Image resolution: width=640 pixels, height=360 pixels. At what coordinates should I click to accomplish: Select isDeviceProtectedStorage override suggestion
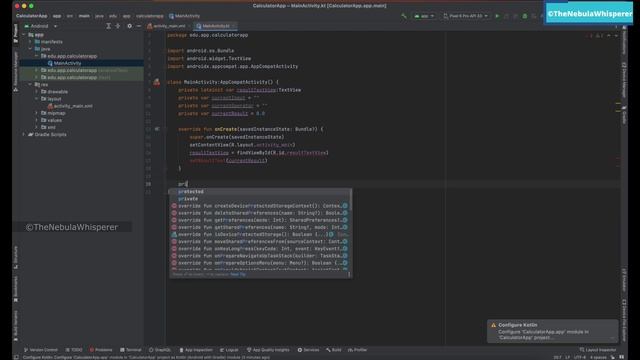(260, 234)
